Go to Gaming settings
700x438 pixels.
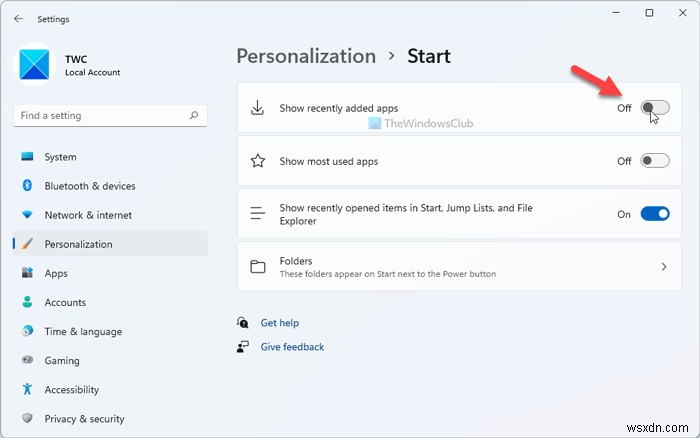coord(110,360)
